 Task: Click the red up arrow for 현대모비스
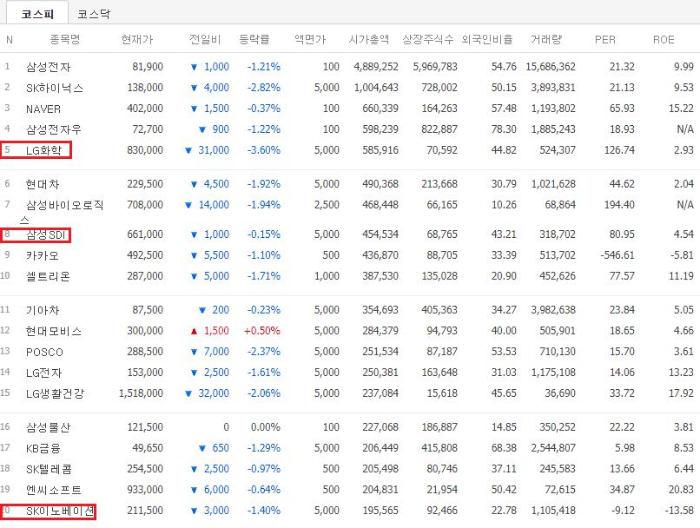[x=194, y=331]
